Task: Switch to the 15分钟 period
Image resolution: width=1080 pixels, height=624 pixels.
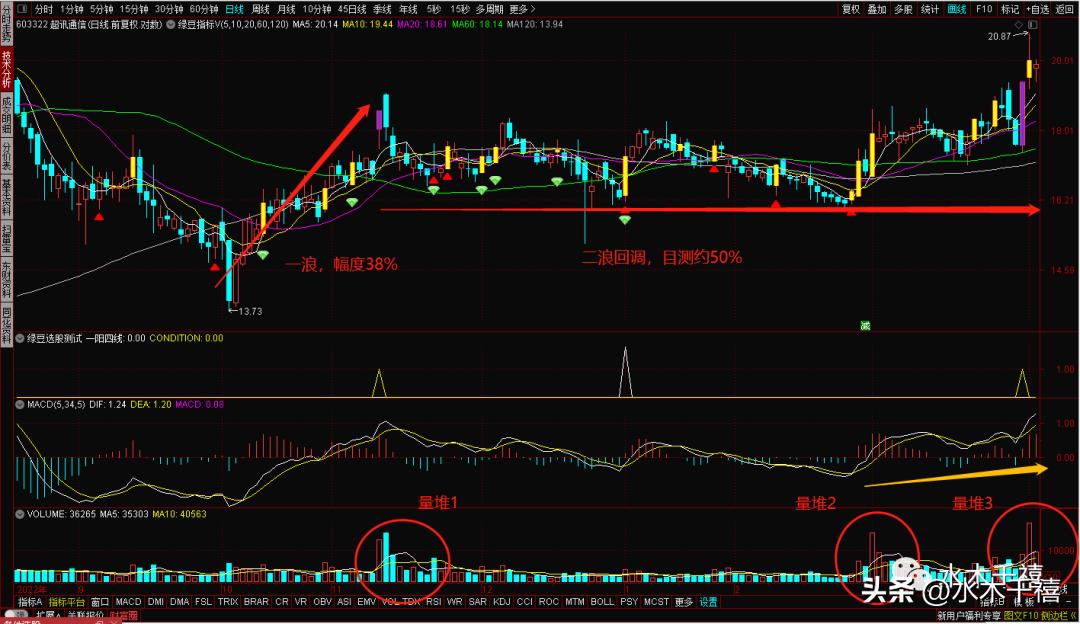Action: [134, 9]
